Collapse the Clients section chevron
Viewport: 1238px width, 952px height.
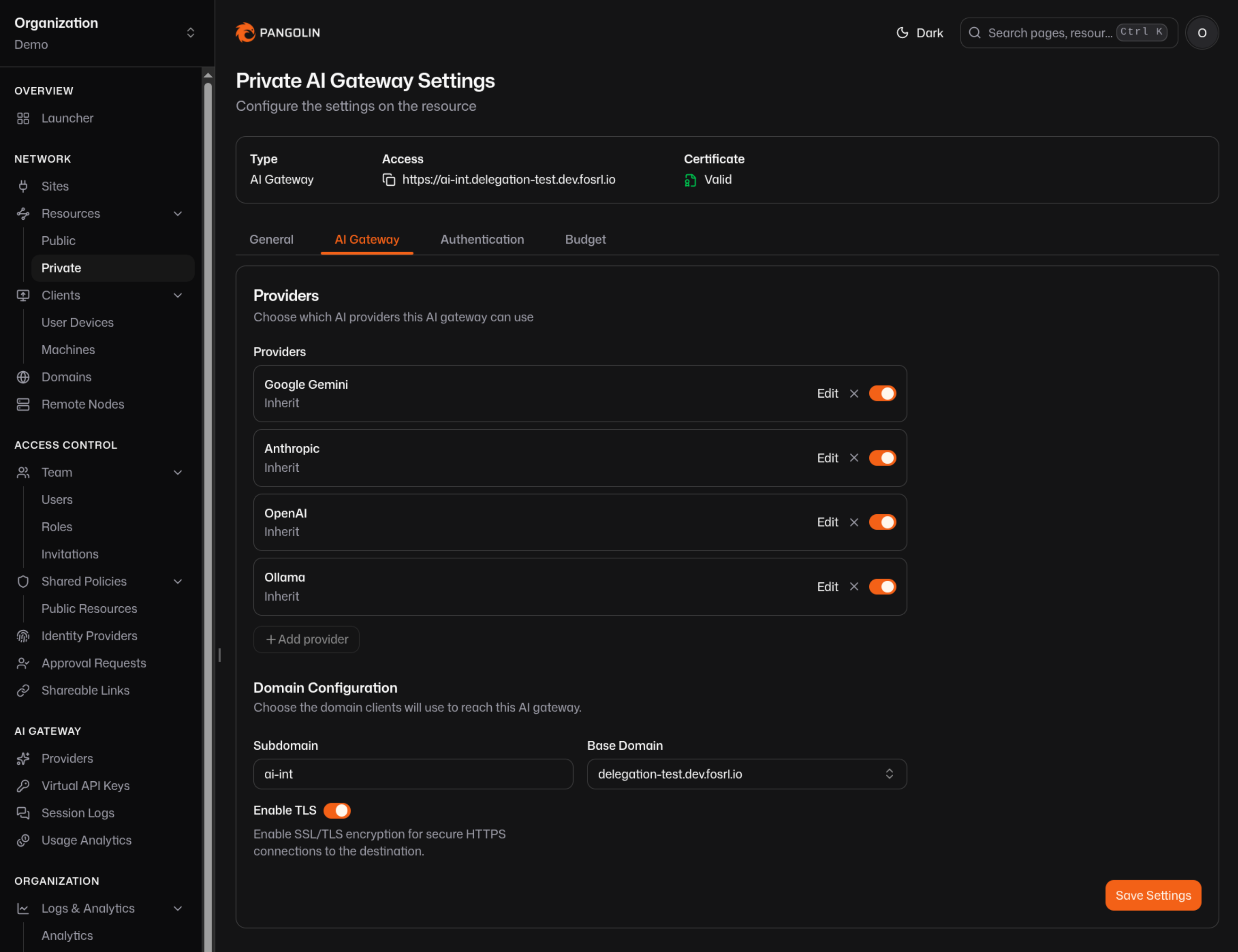click(178, 295)
